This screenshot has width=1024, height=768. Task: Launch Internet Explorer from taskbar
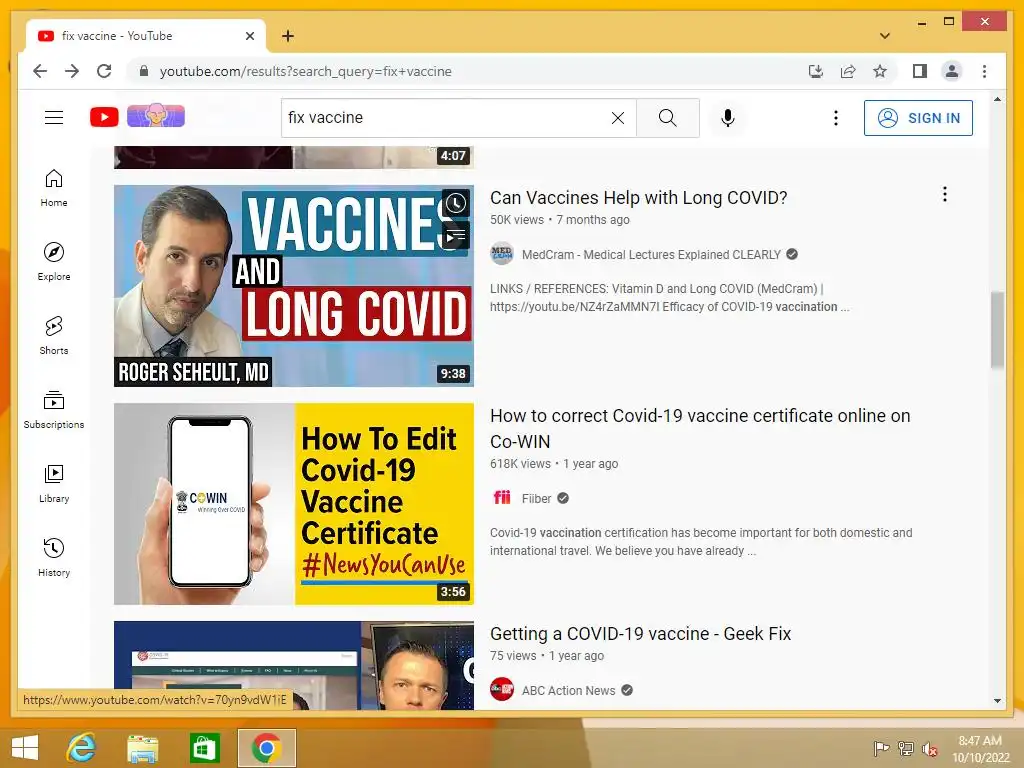pos(81,748)
